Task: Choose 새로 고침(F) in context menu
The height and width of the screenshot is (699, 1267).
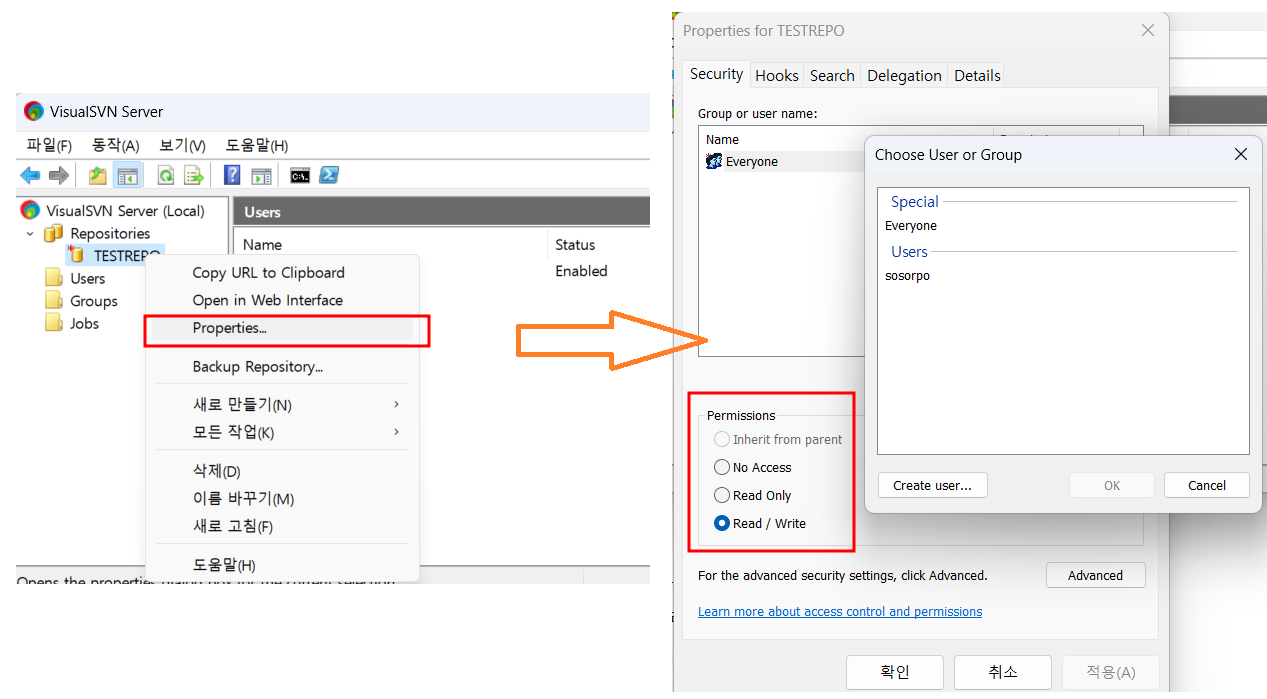Action: coord(232,526)
